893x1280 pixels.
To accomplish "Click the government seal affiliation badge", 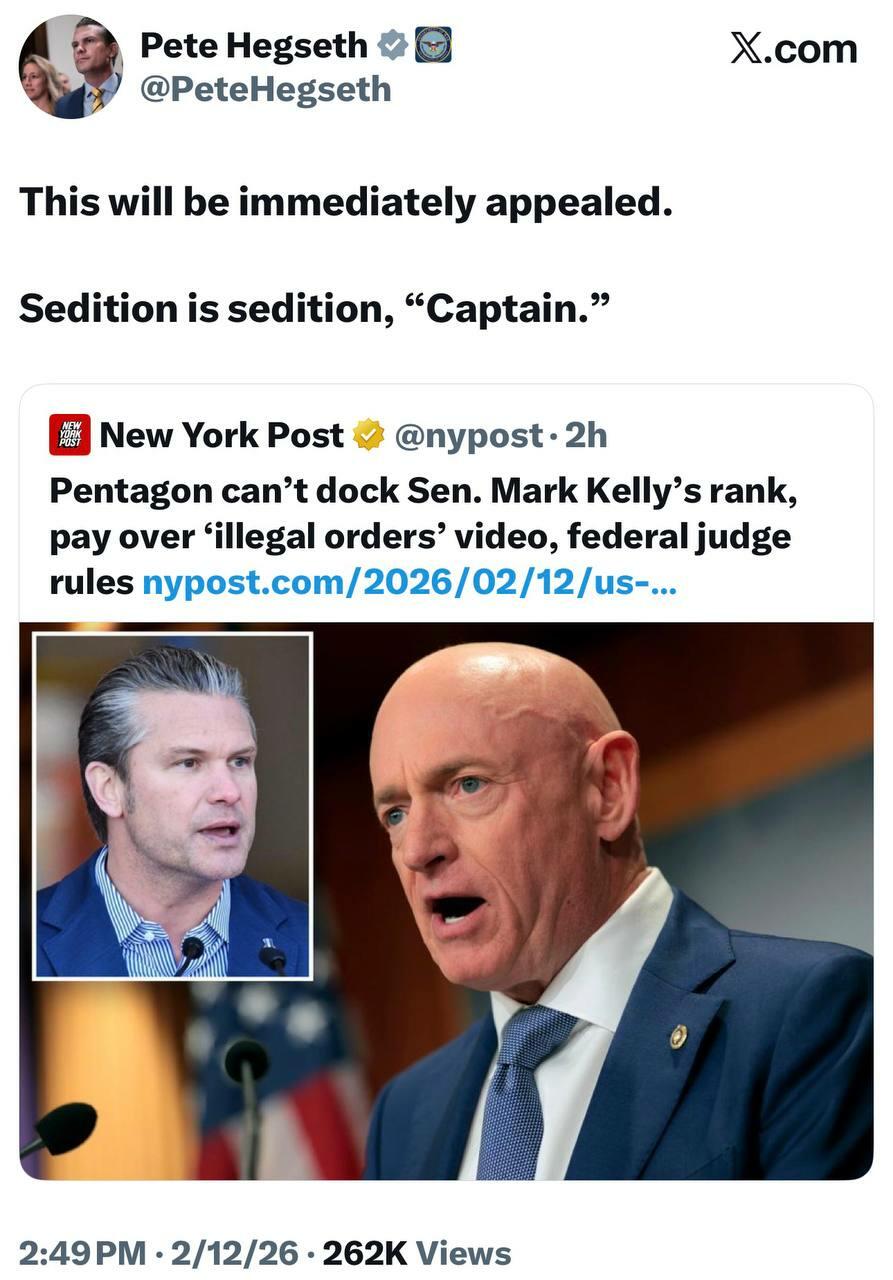I will [434, 45].
